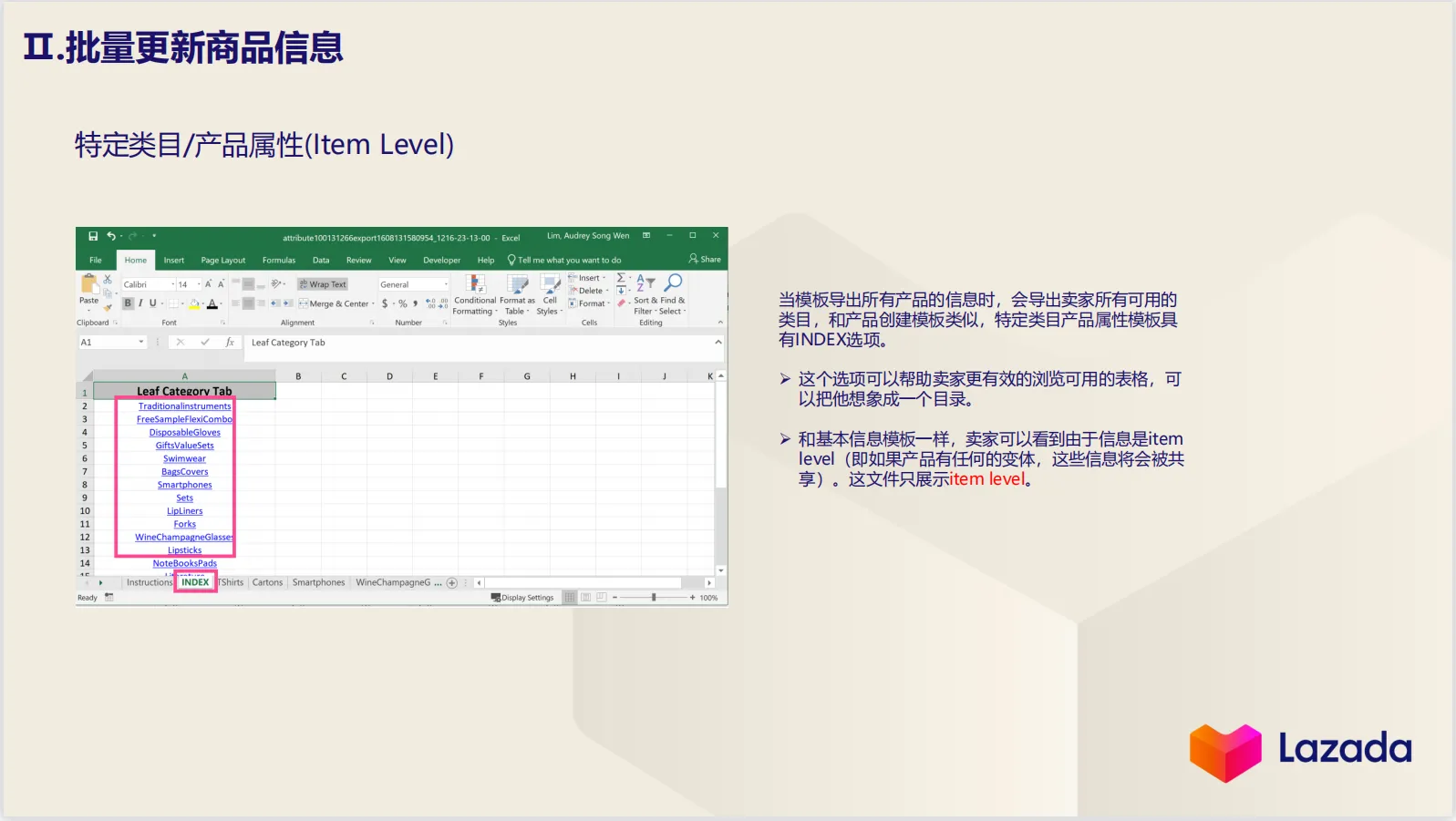1456x821 pixels.
Task: Decrease font size with the smaller A icon
Action: pyautogui.click(x=221, y=284)
